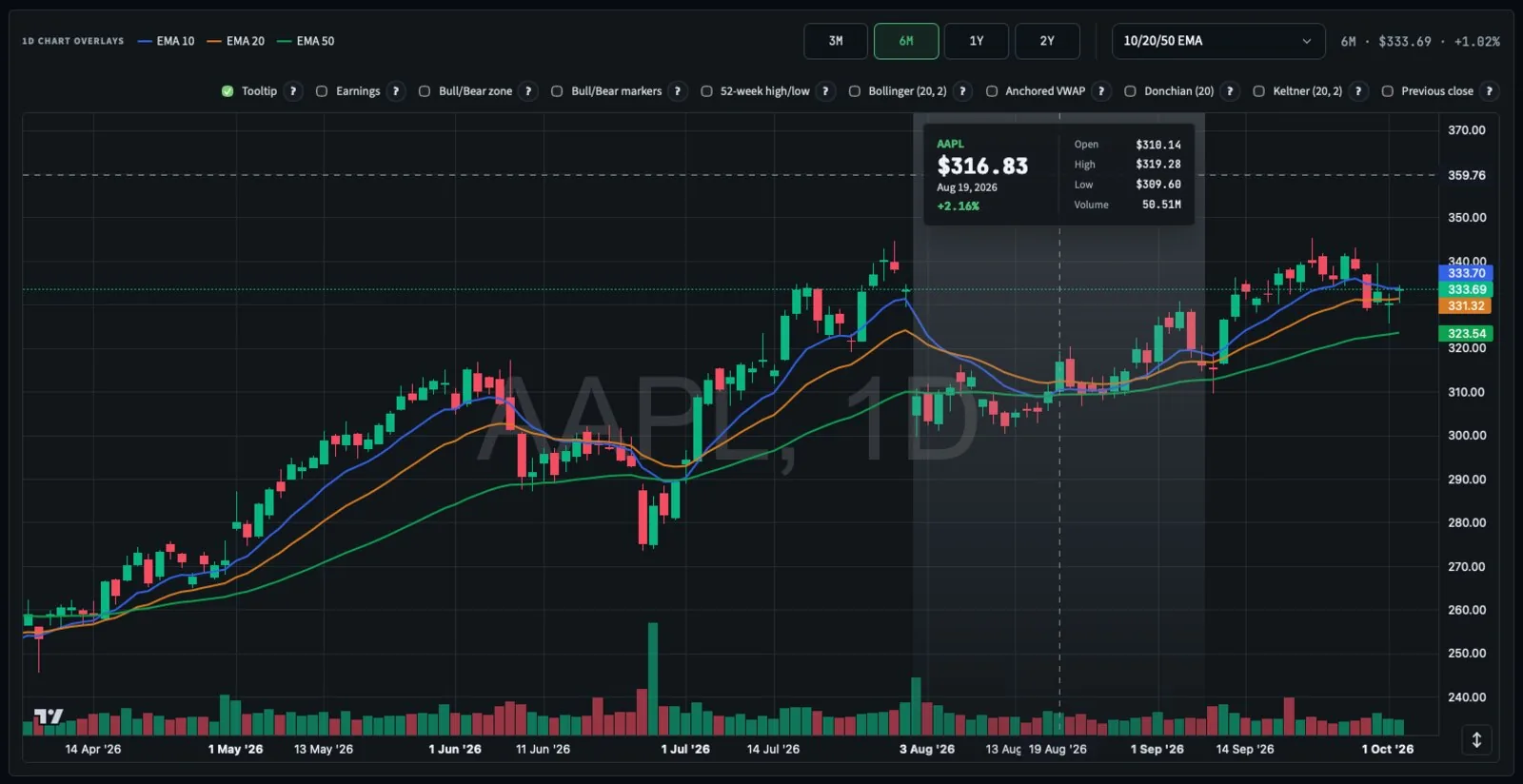Viewport: 1523px width, 784px height.
Task: Select the 2Y time range
Action: (x=1047, y=41)
